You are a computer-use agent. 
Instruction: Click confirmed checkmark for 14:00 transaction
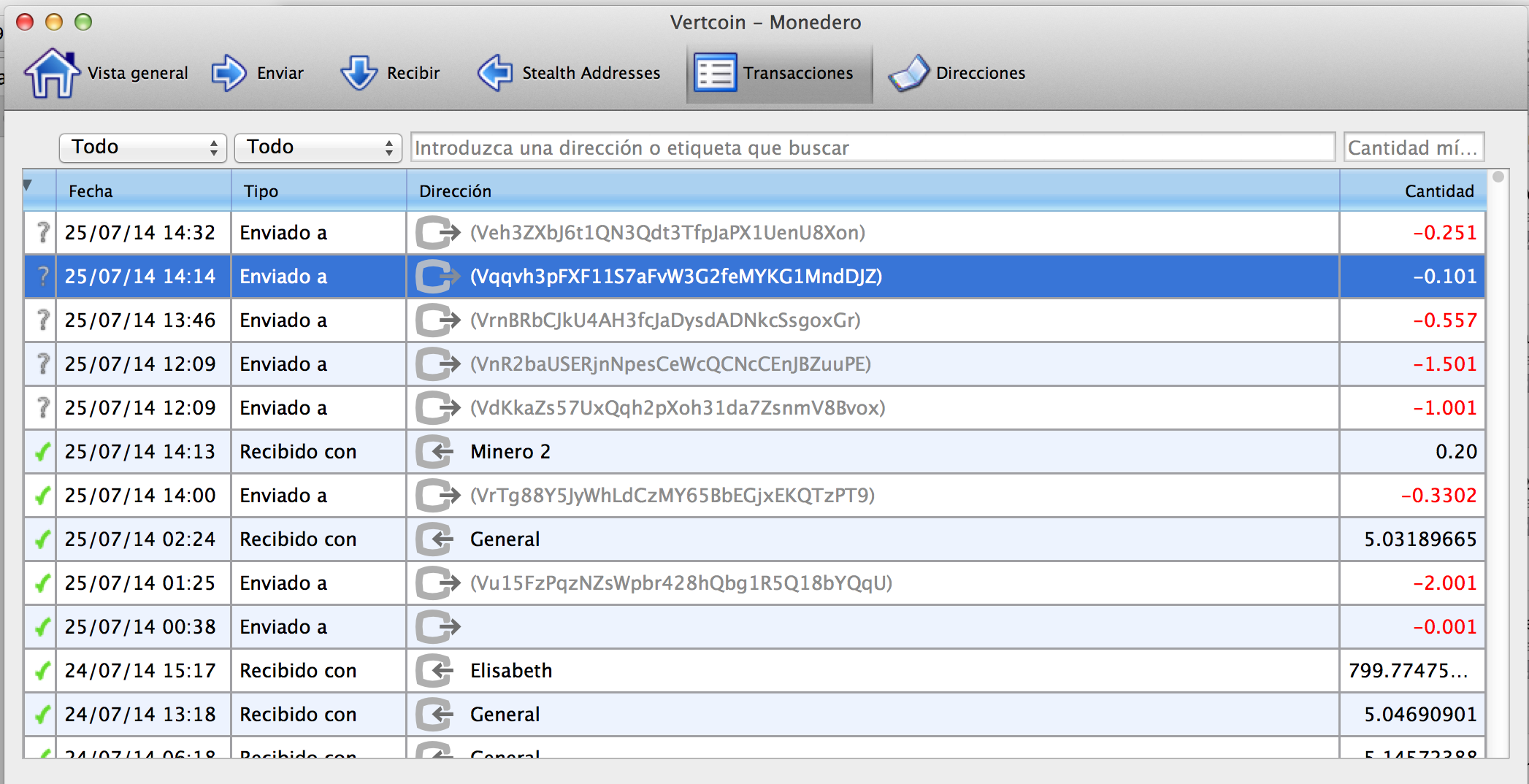[x=42, y=496]
